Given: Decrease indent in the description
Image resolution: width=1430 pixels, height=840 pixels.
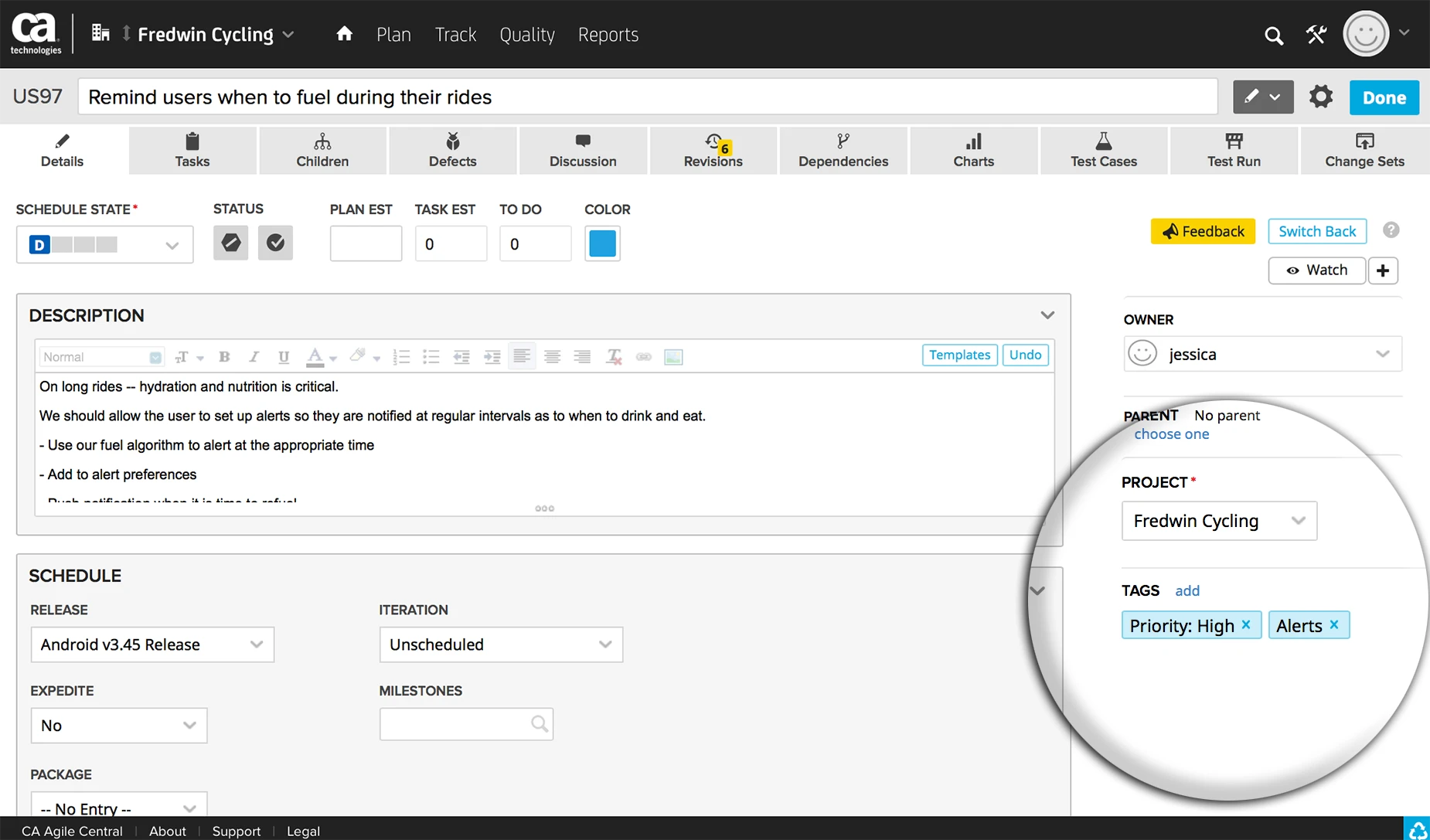Looking at the screenshot, I should (x=461, y=356).
